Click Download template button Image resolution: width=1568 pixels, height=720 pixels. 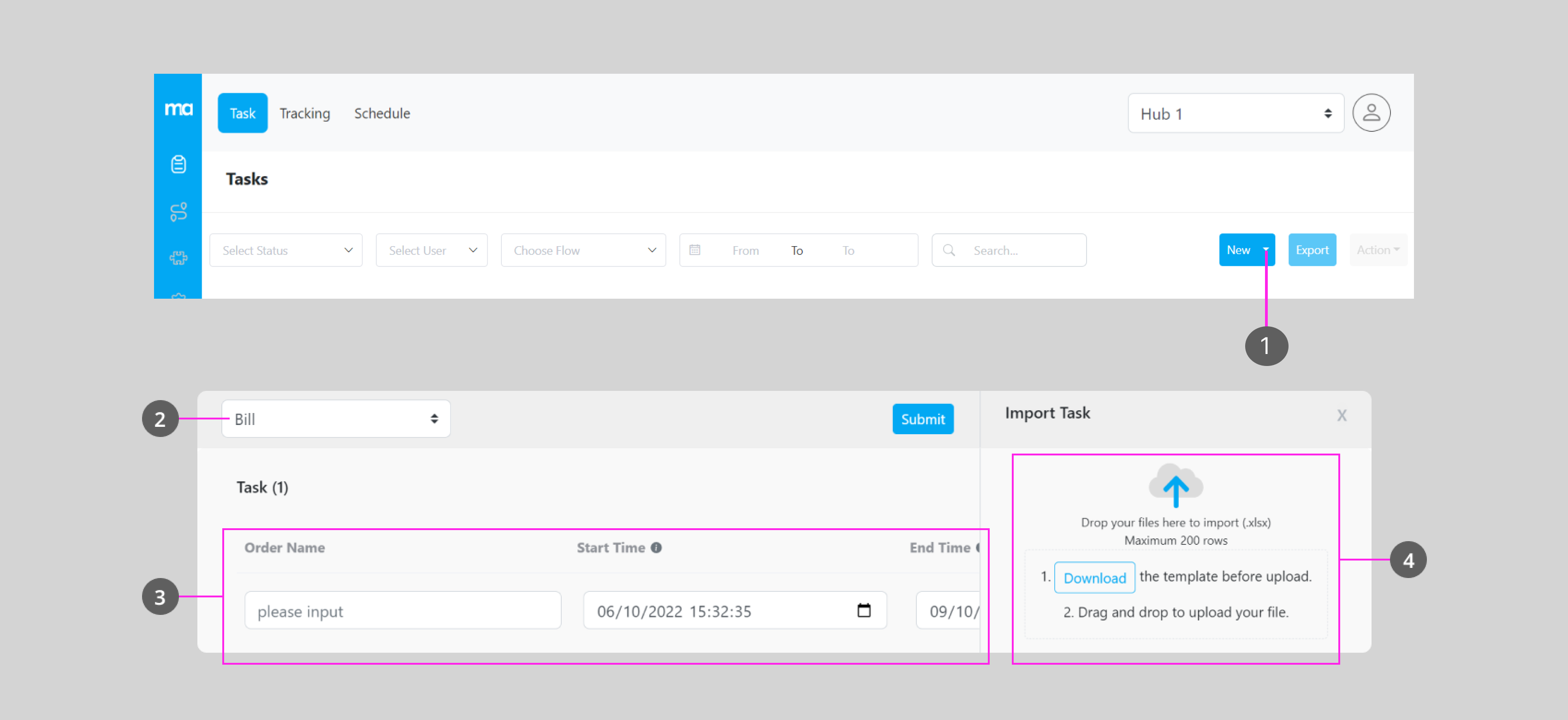pos(1094,578)
